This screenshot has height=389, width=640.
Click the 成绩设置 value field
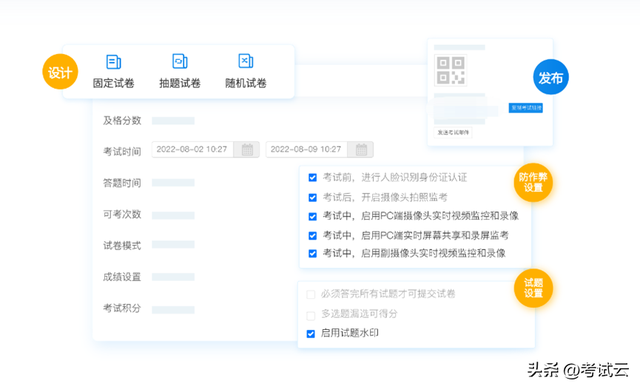(173, 277)
